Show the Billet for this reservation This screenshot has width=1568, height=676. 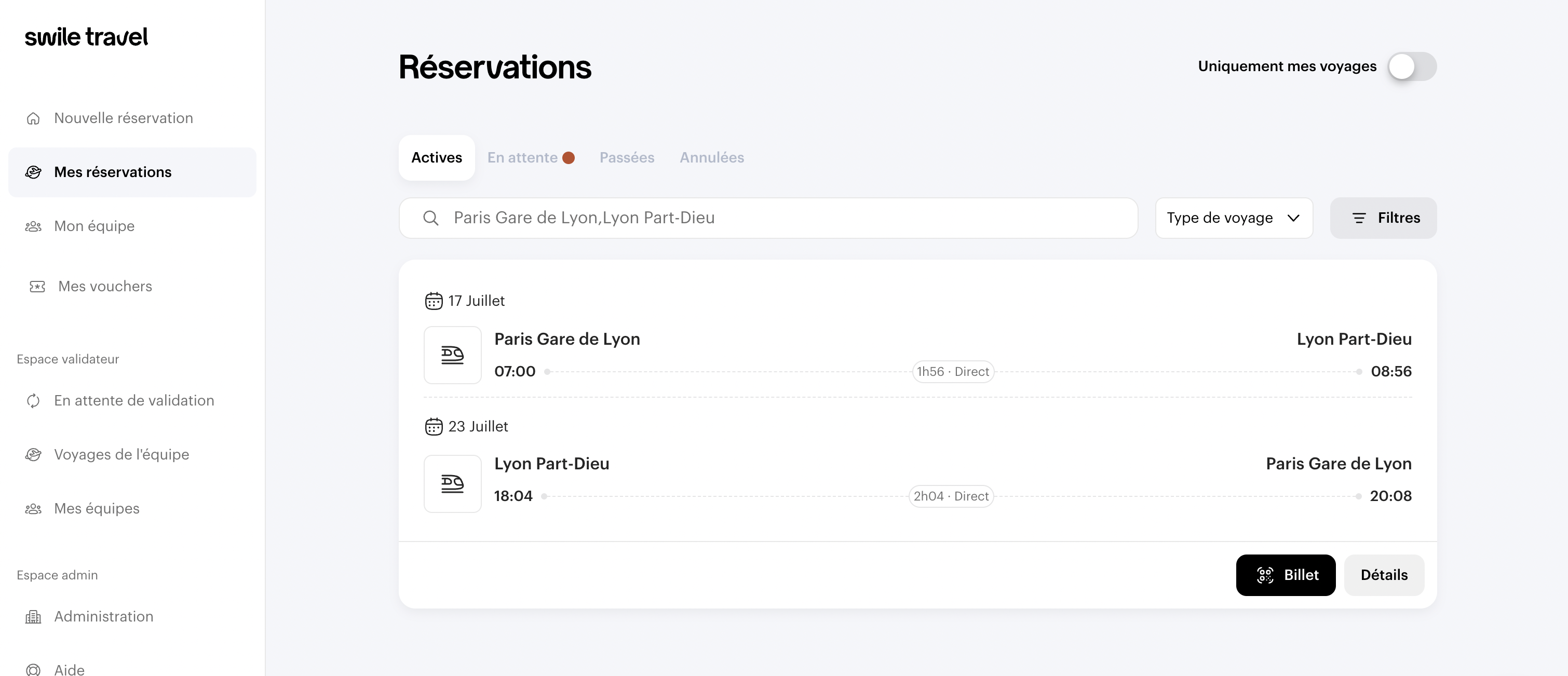pyautogui.click(x=1286, y=575)
